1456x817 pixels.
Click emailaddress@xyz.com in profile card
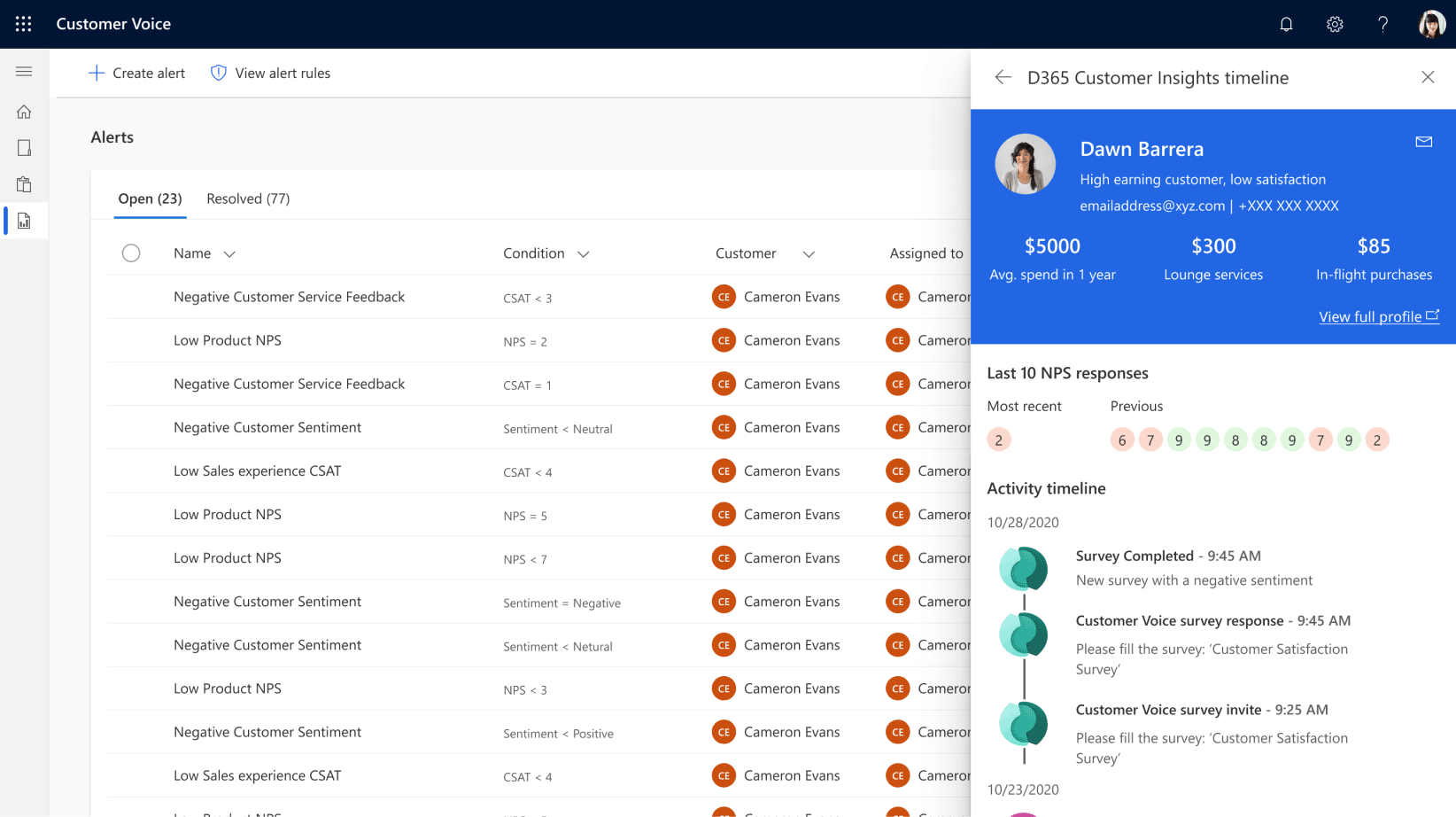[1152, 206]
